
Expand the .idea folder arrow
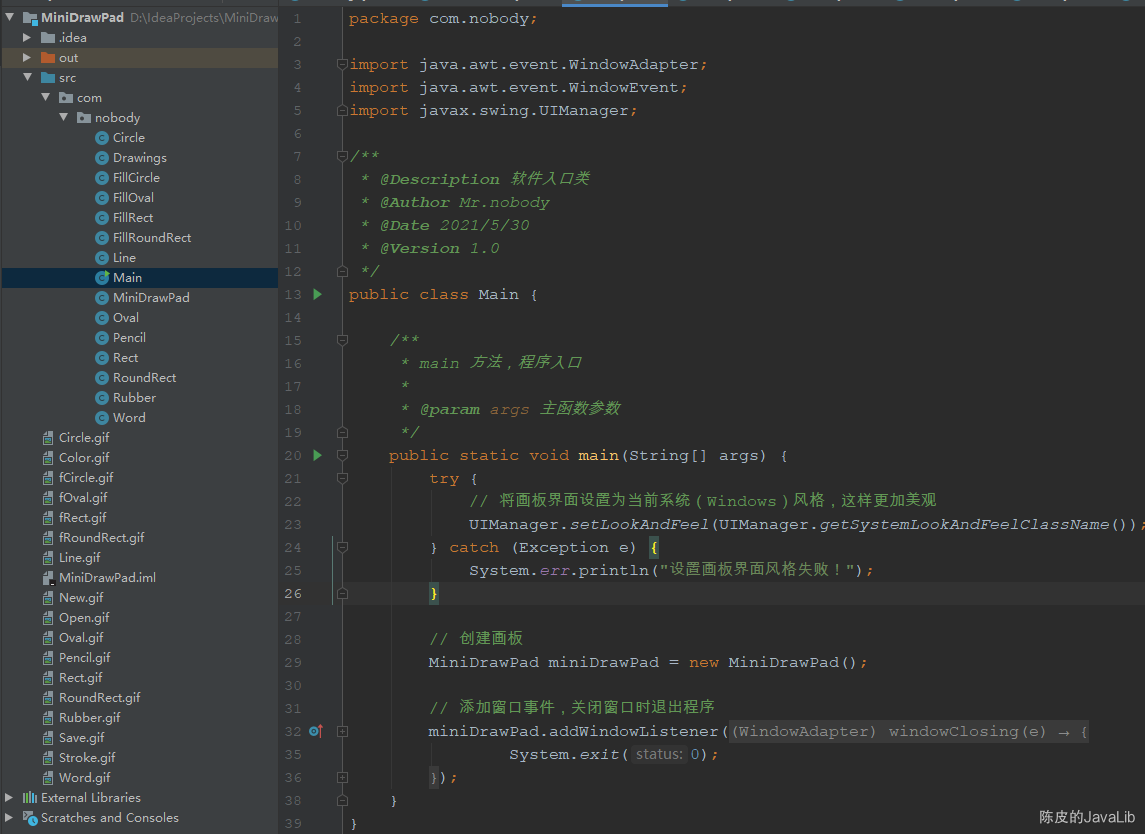pos(27,37)
